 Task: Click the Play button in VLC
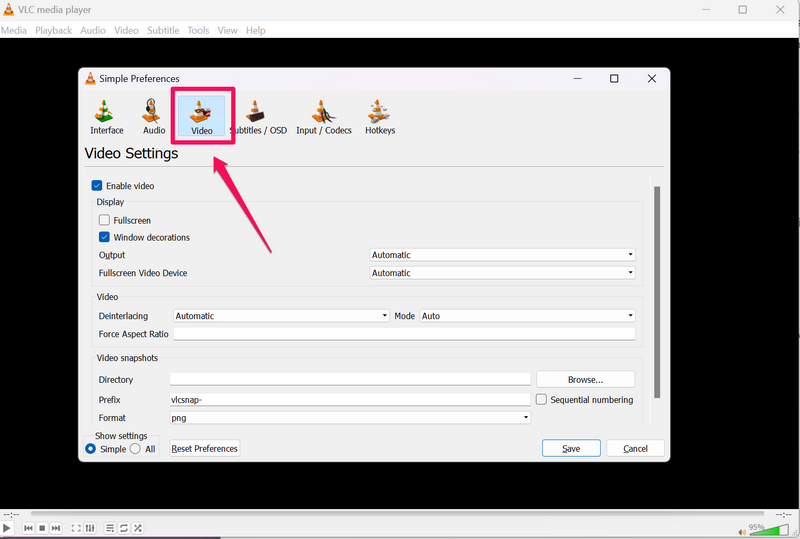click(7, 528)
